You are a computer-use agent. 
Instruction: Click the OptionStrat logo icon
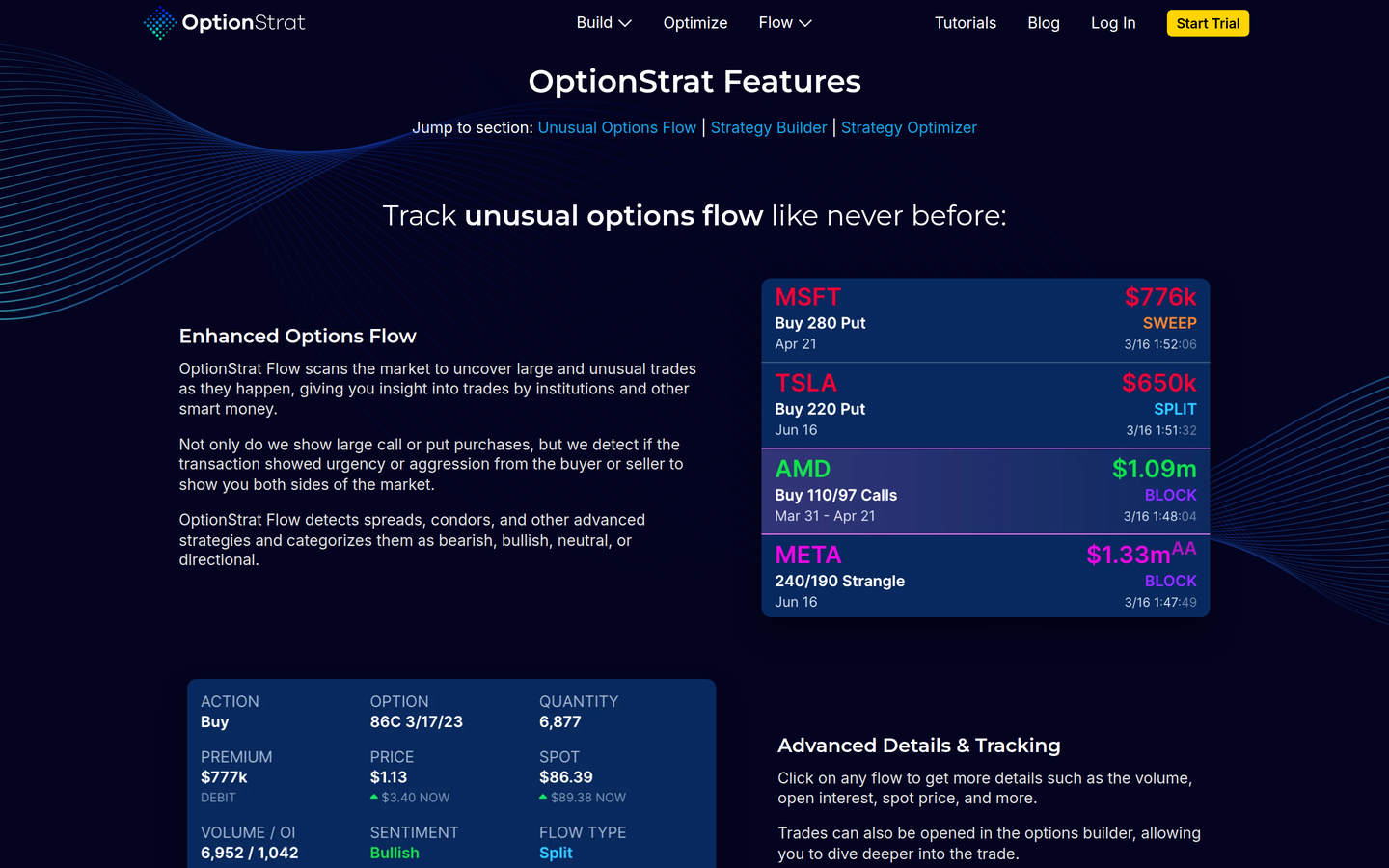(160, 23)
